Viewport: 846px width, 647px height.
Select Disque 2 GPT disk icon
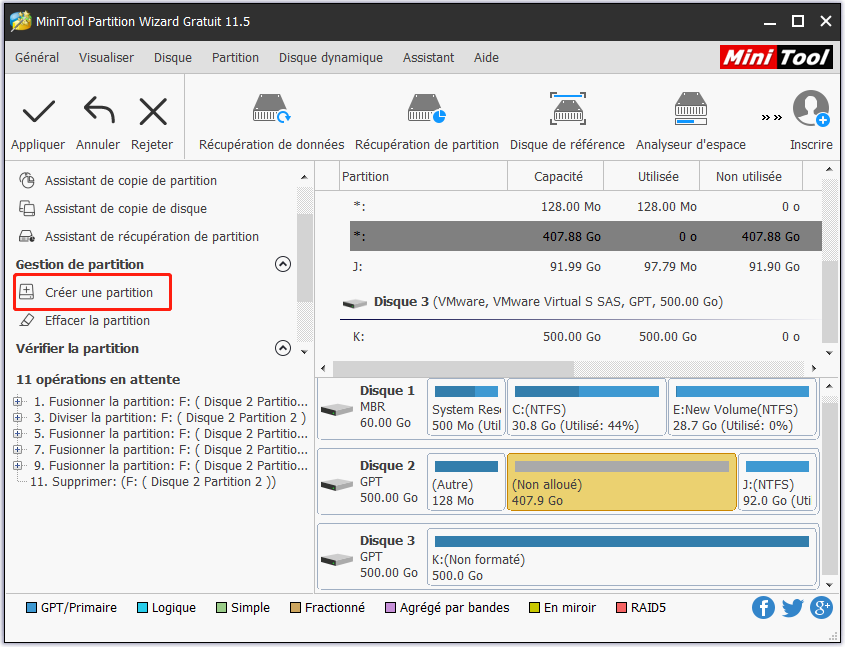pyautogui.click(x=337, y=485)
